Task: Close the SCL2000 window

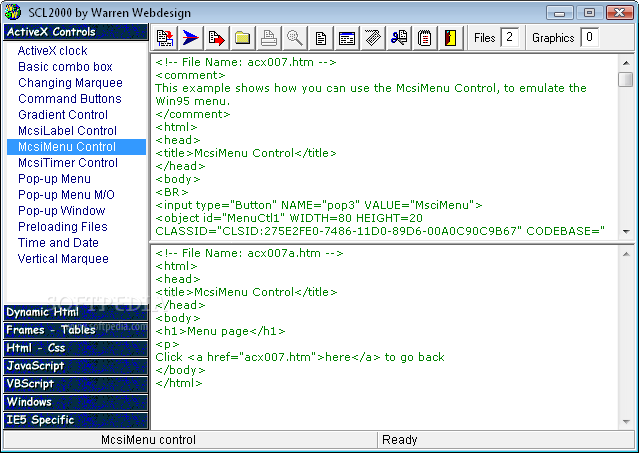Action: tap(619, 13)
